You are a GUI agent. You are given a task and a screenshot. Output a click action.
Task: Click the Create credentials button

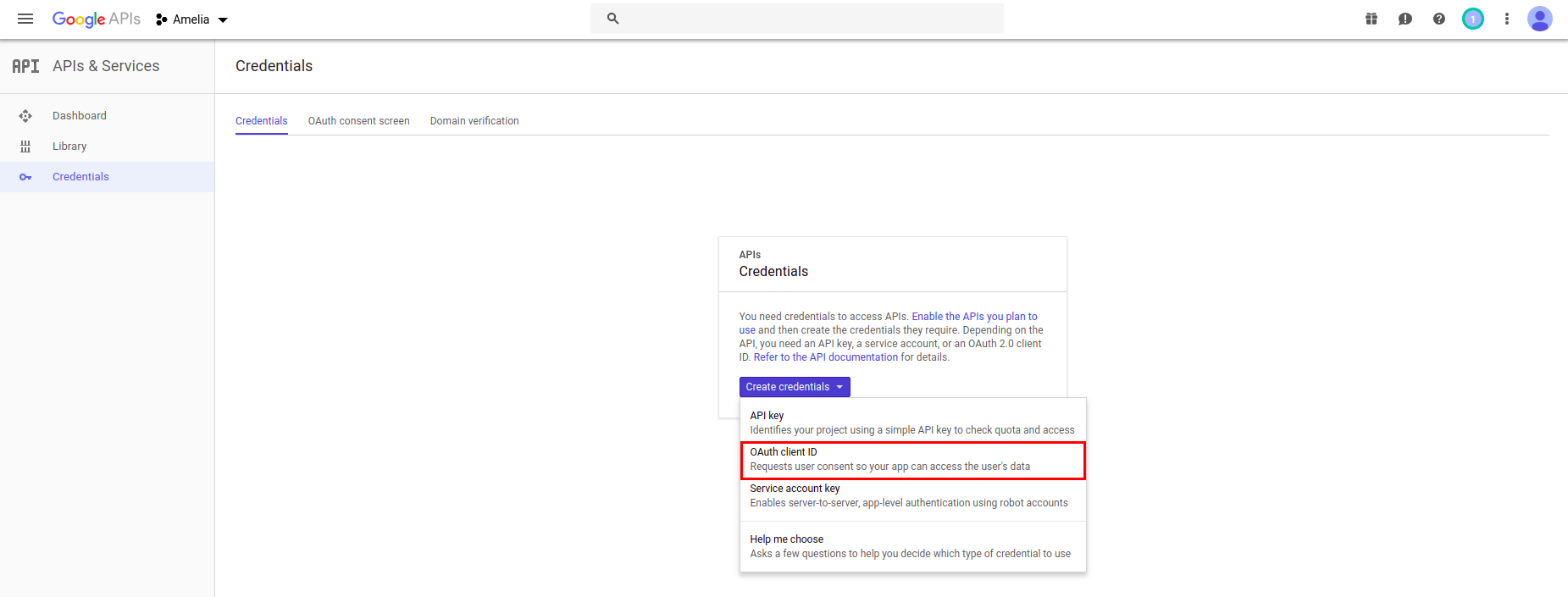795,387
